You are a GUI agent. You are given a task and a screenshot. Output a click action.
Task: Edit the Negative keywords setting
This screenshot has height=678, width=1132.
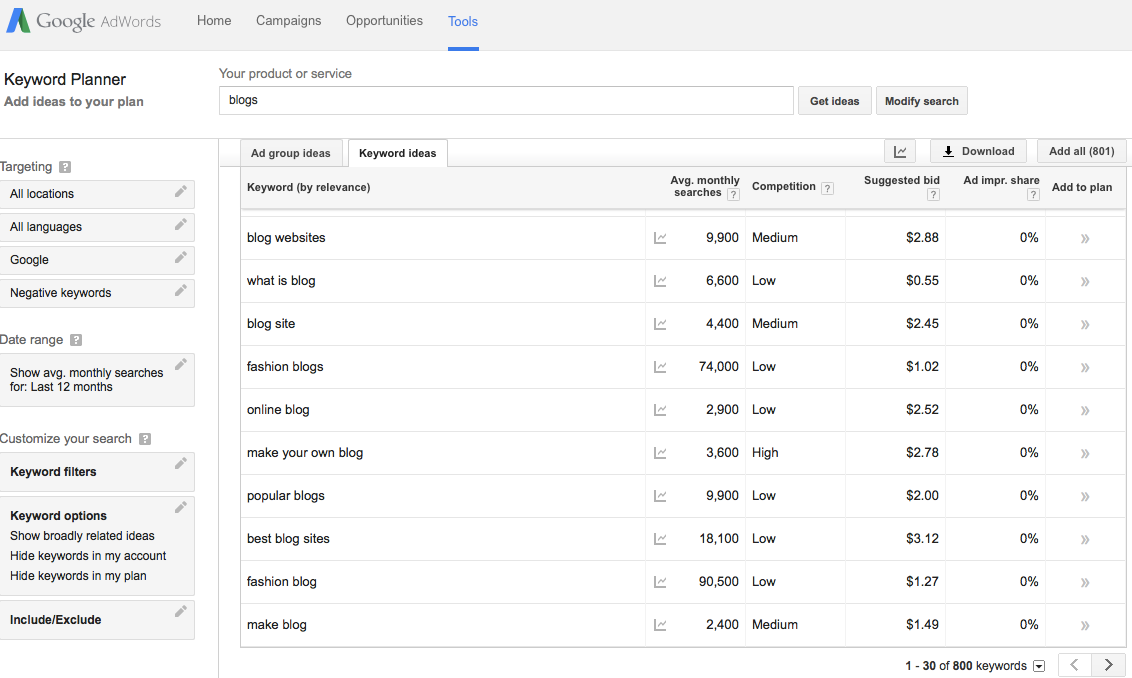[x=180, y=291]
